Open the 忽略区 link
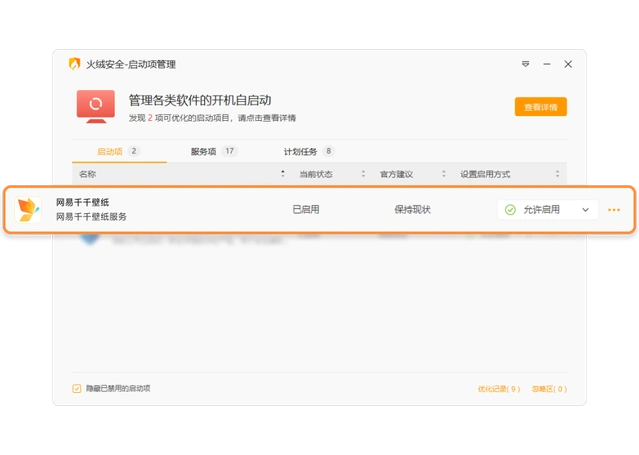 [x=549, y=389]
